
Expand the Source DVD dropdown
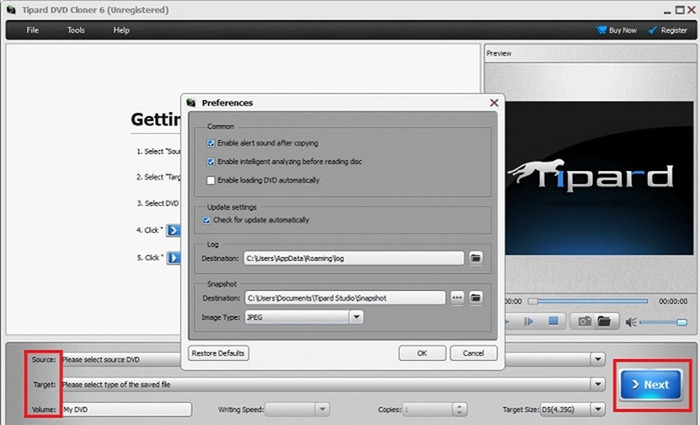pyautogui.click(x=598, y=359)
